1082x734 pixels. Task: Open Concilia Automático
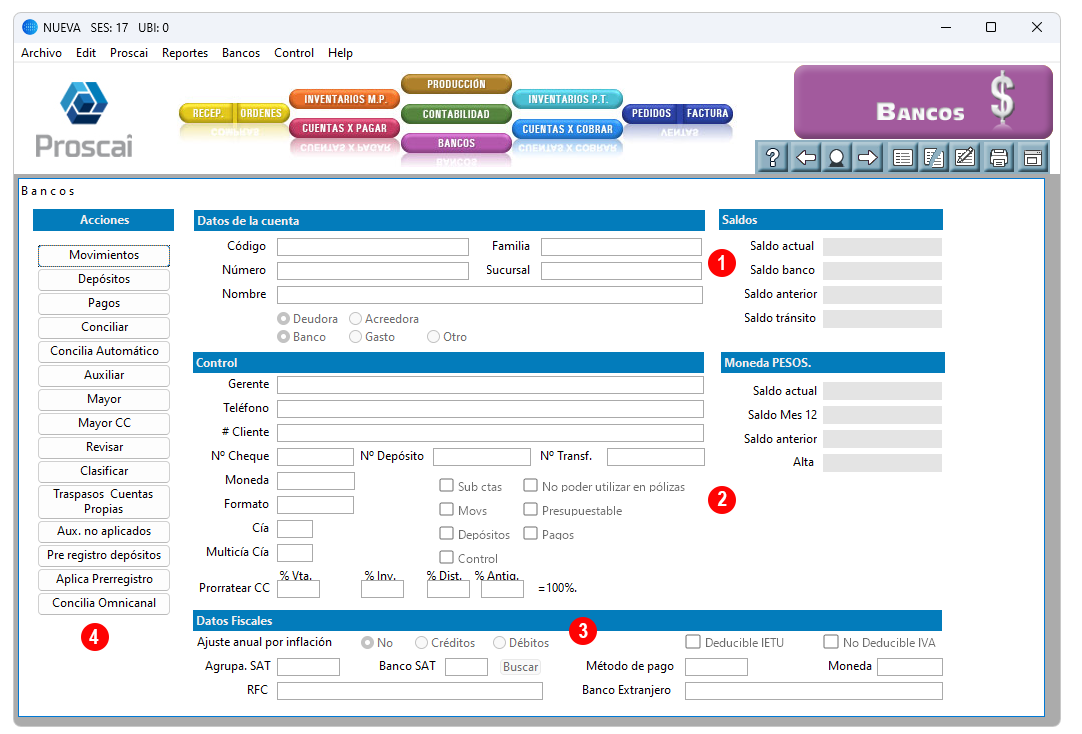[x=104, y=351]
